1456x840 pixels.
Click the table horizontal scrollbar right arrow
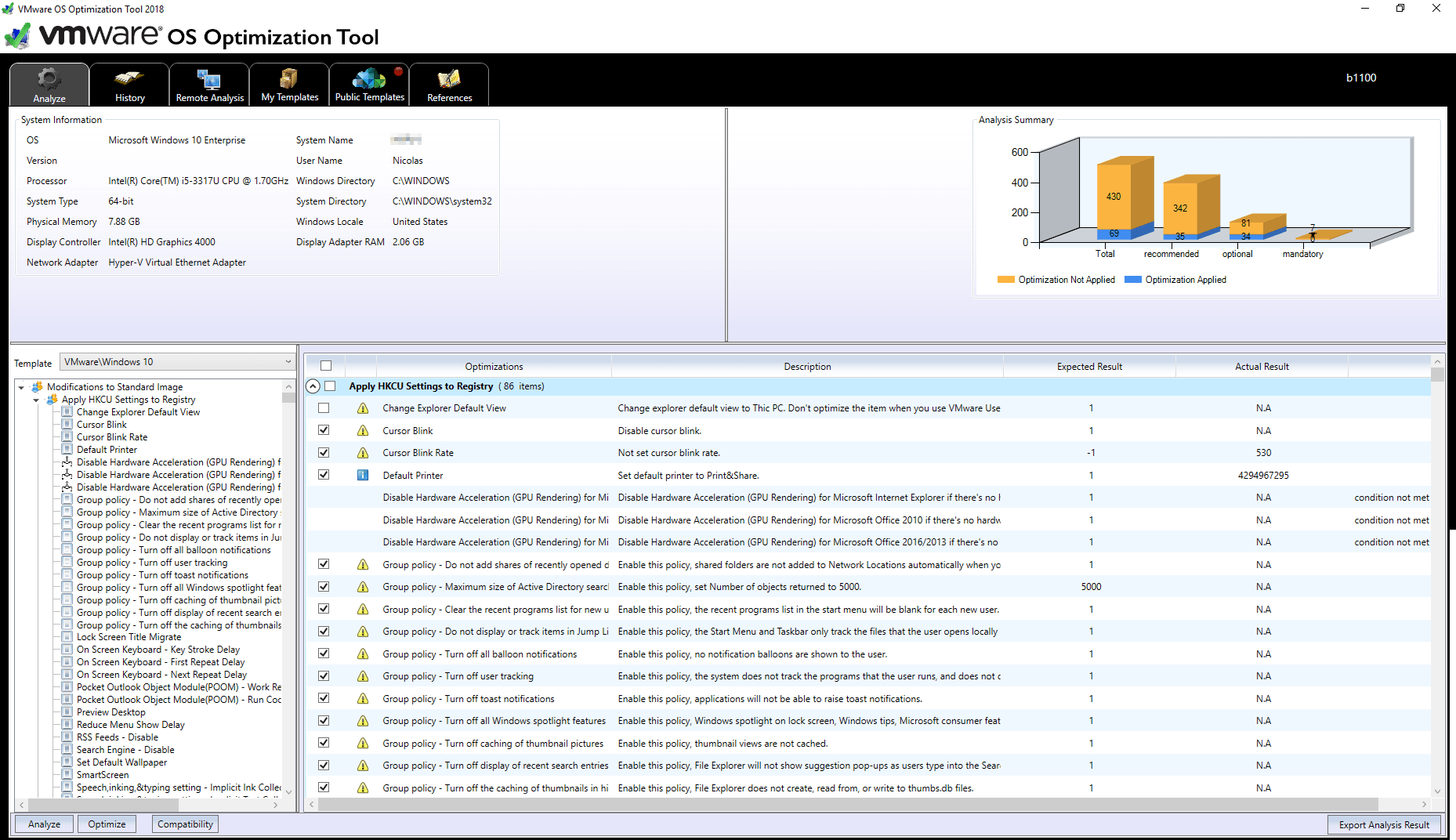1424,805
